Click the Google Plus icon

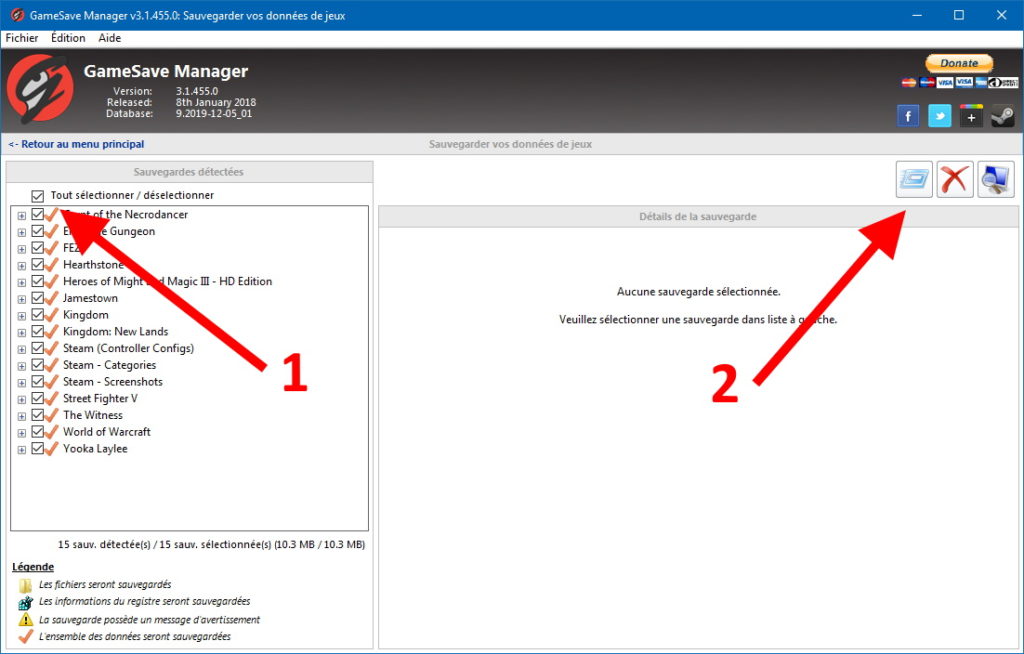click(x=971, y=116)
